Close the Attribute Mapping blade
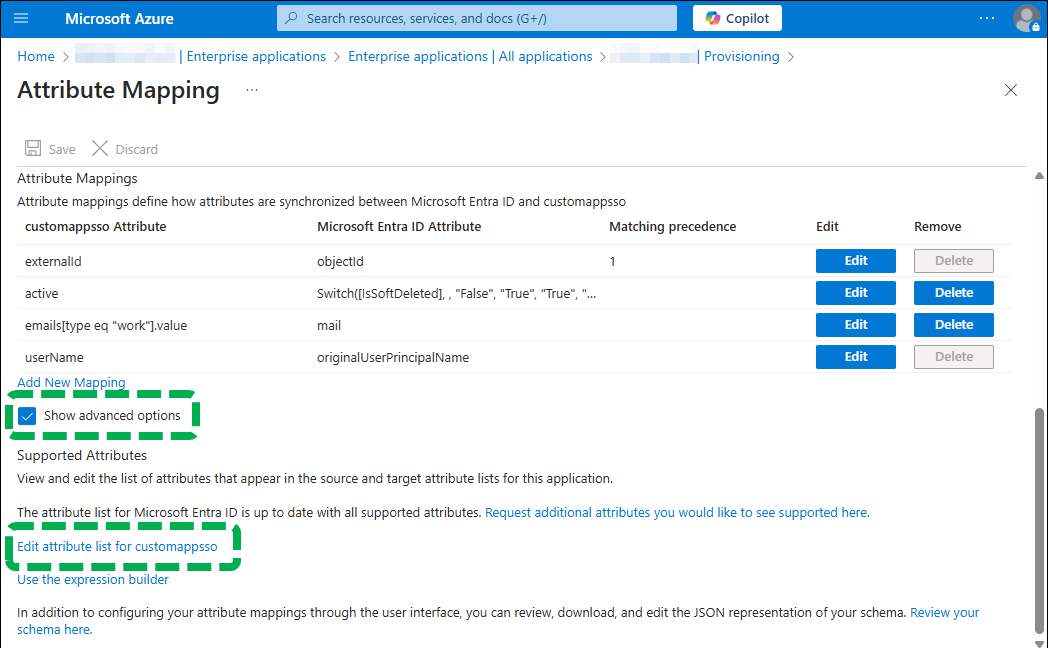 pyautogui.click(x=1010, y=90)
